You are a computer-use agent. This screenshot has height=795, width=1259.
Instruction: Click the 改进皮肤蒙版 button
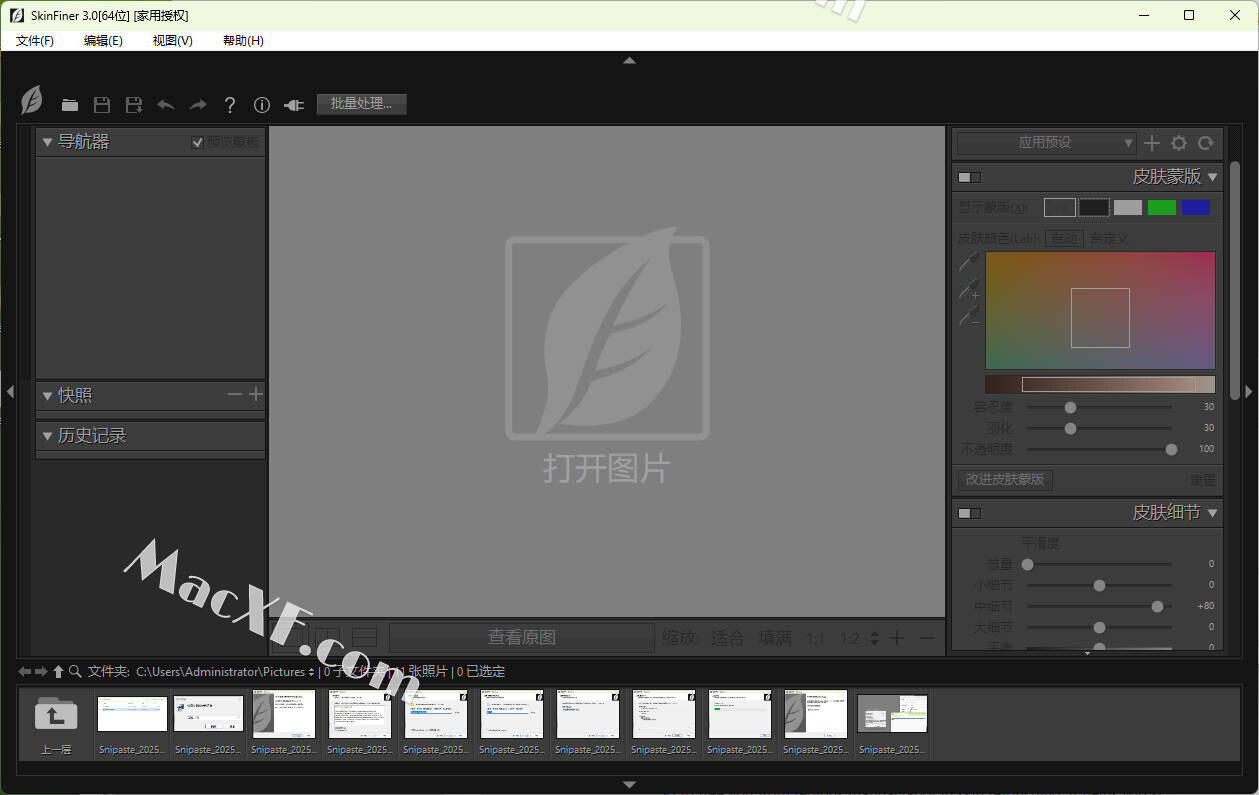(x=1004, y=479)
